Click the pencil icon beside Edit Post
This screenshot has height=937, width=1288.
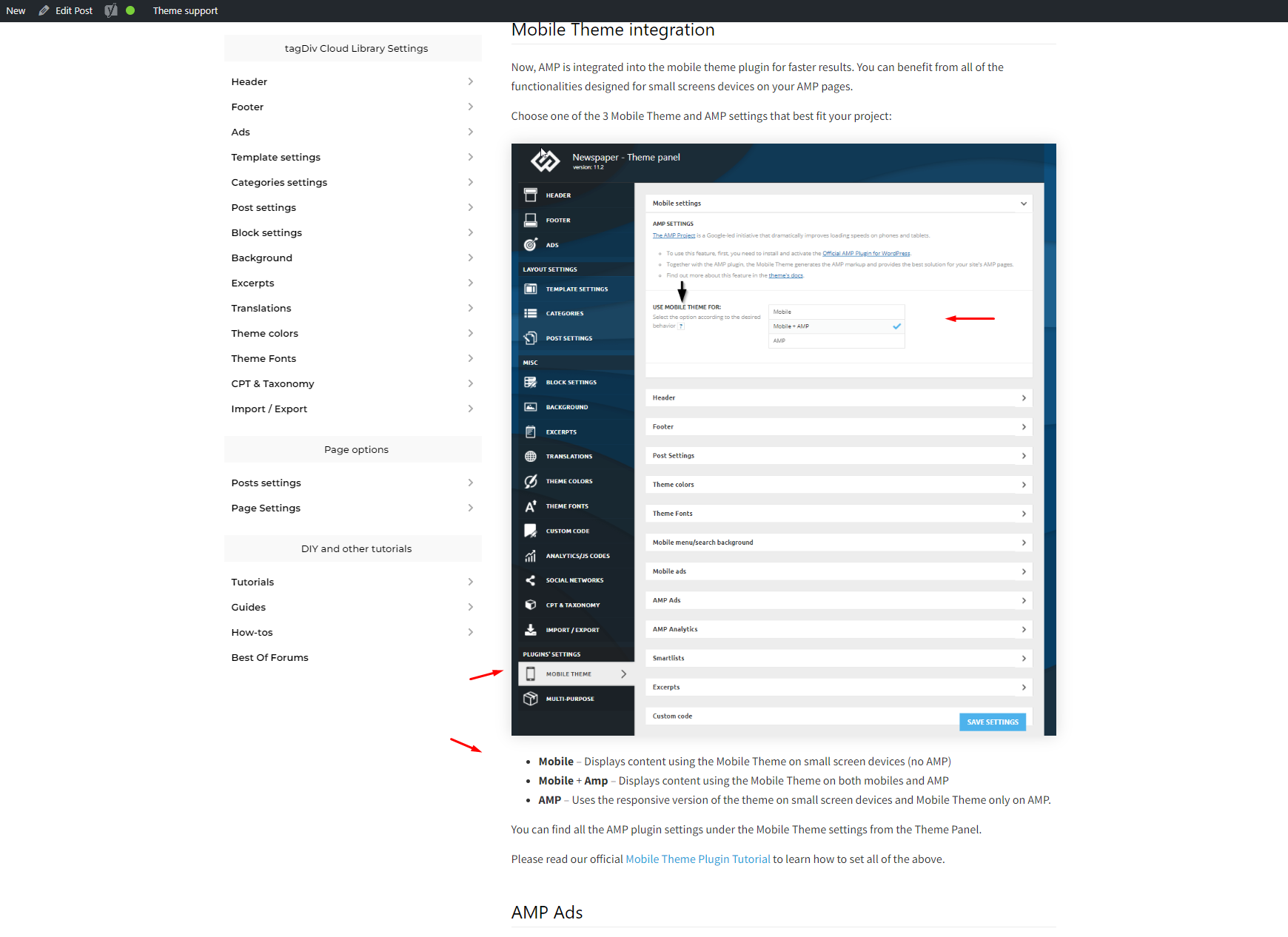coord(44,10)
